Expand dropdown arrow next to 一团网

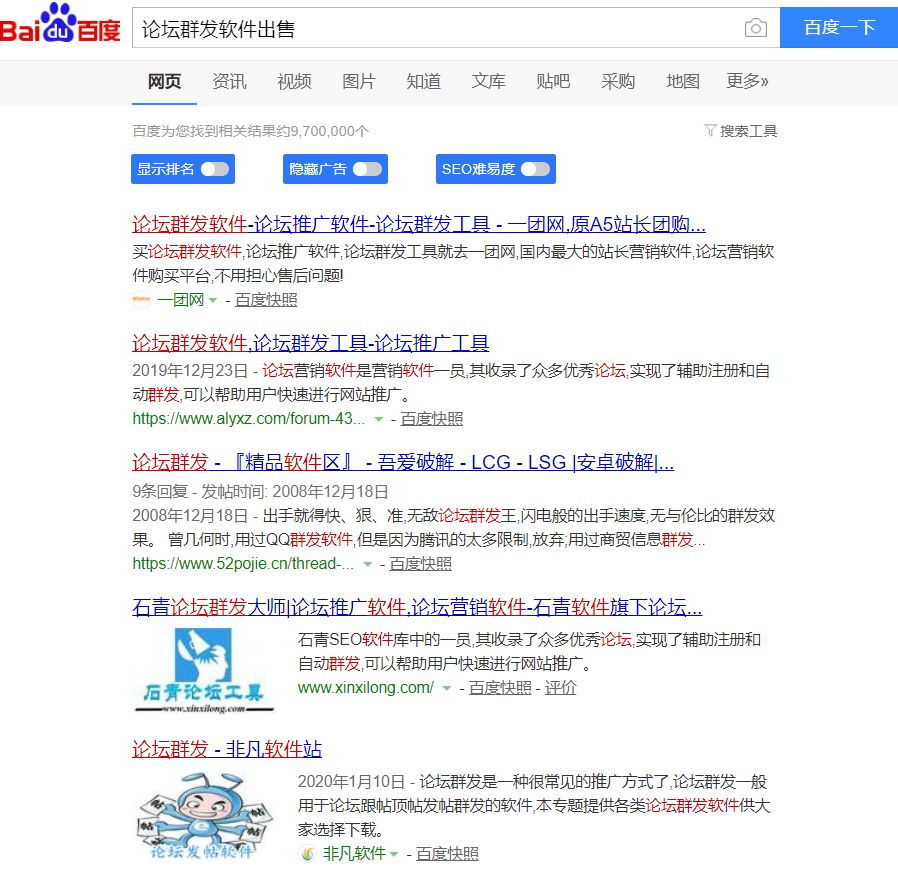pyautogui.click(x=213, y=300)
